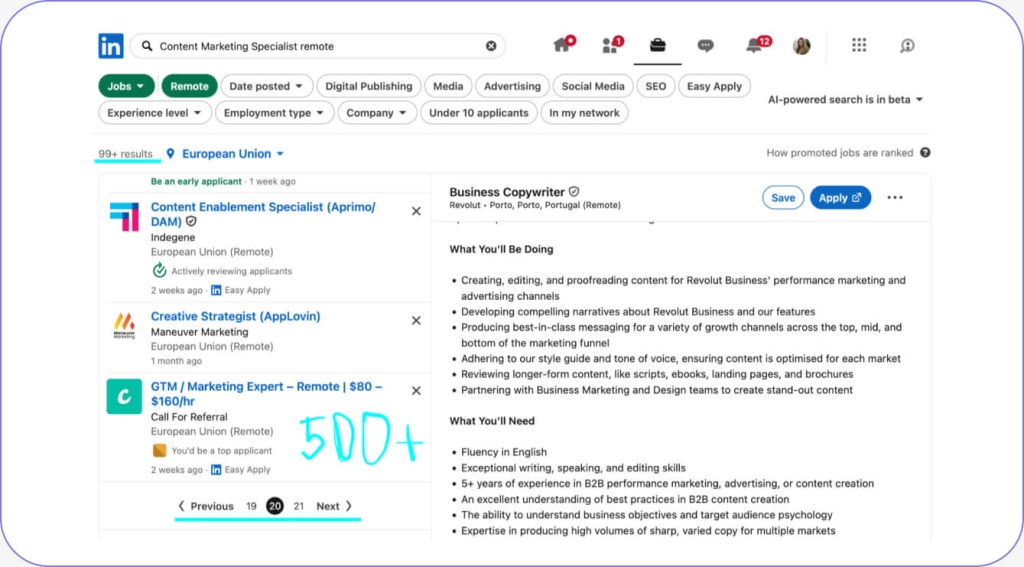
Task: Go to the Next results page
Action: point(334,506)
